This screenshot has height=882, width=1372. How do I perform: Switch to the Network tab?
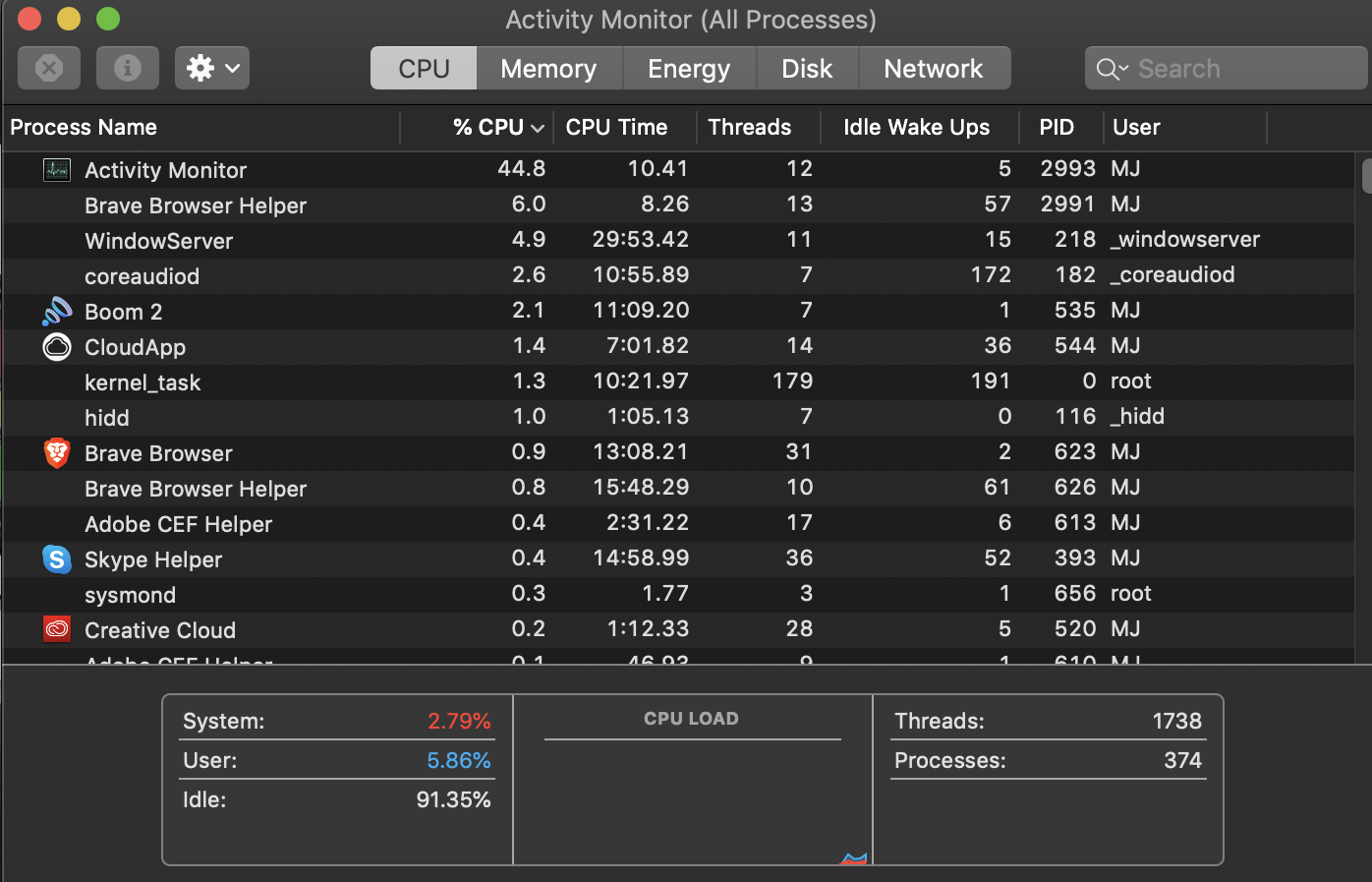934,69
